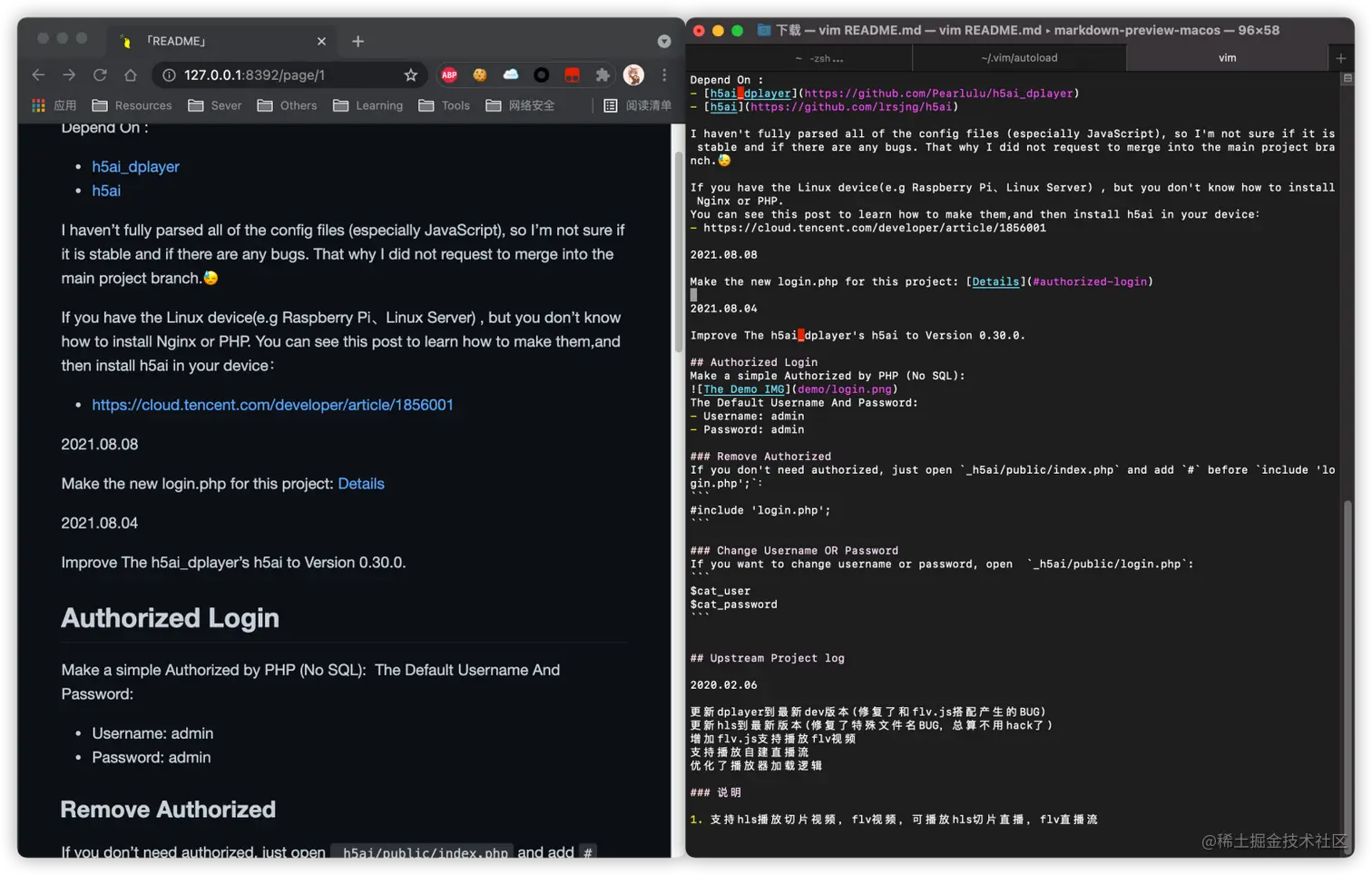Viewport: 1372px width, 875px height.
Task: Open the Sever bookmark folder
Action: (x=215, y=105)
